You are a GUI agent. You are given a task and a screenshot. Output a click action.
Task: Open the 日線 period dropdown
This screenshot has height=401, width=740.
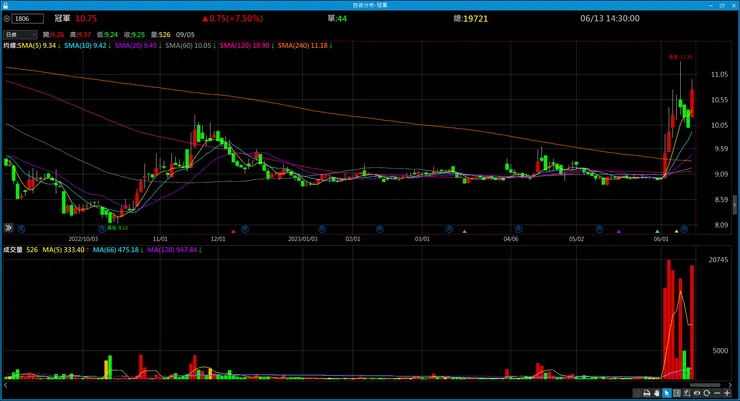tap(20, 34)
